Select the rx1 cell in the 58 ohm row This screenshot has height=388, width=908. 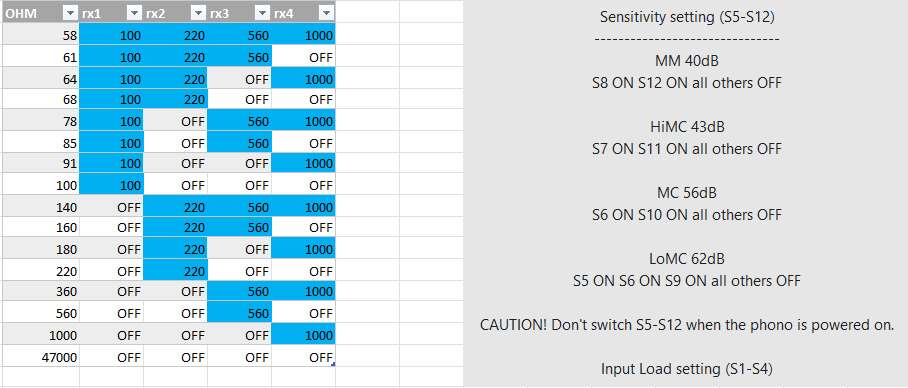click(x=111, y=35)
